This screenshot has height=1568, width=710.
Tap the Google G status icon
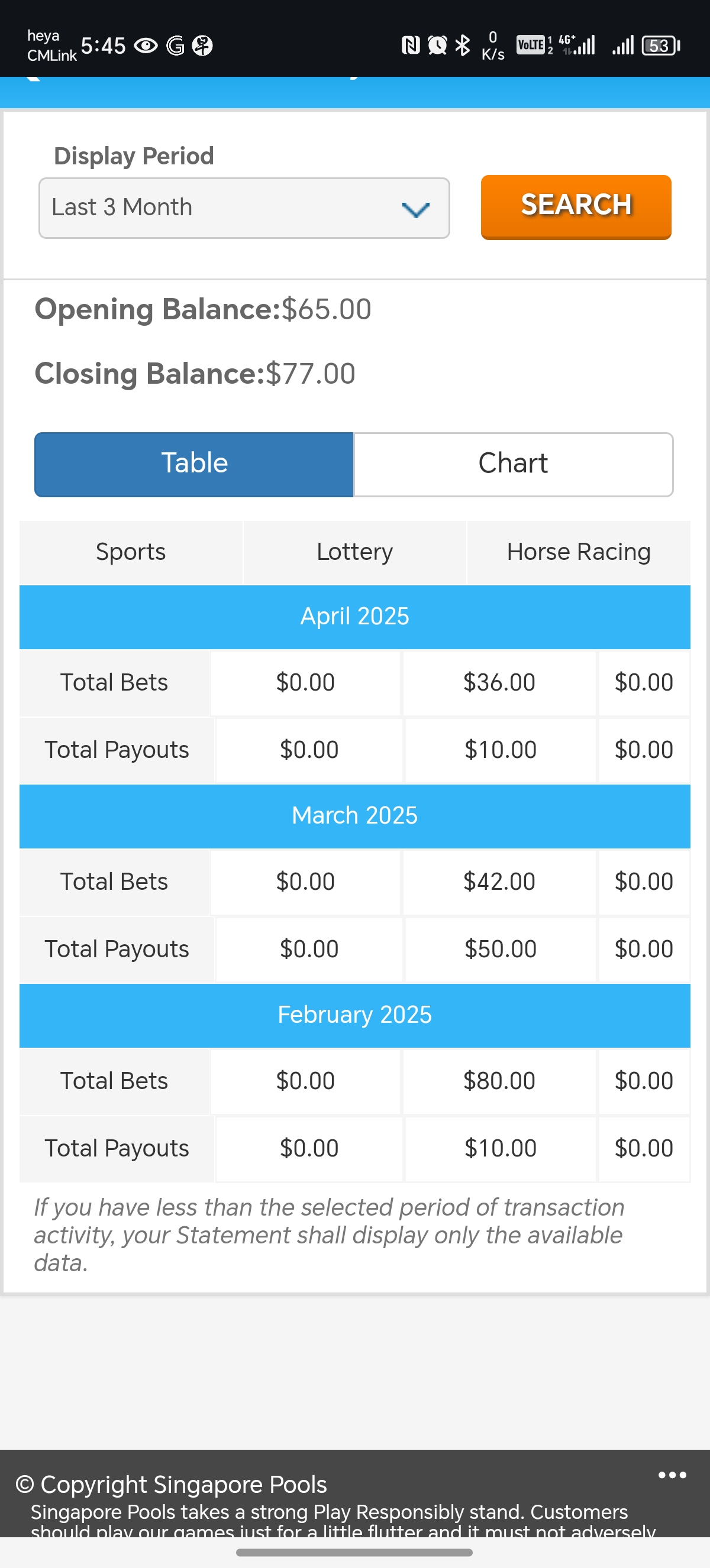click(x=175, y=46)
